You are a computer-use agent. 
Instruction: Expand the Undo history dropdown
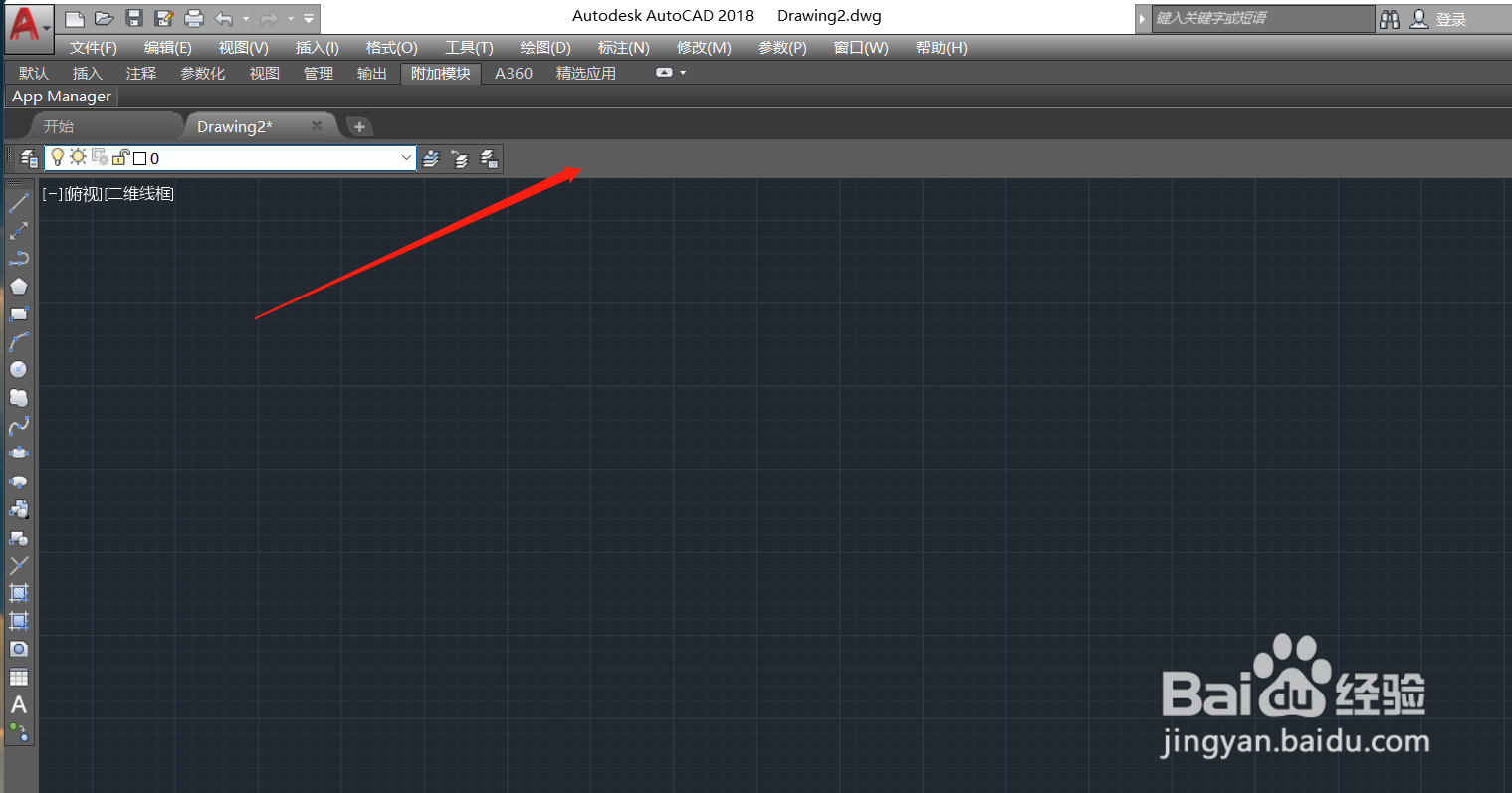coord(246,18)
